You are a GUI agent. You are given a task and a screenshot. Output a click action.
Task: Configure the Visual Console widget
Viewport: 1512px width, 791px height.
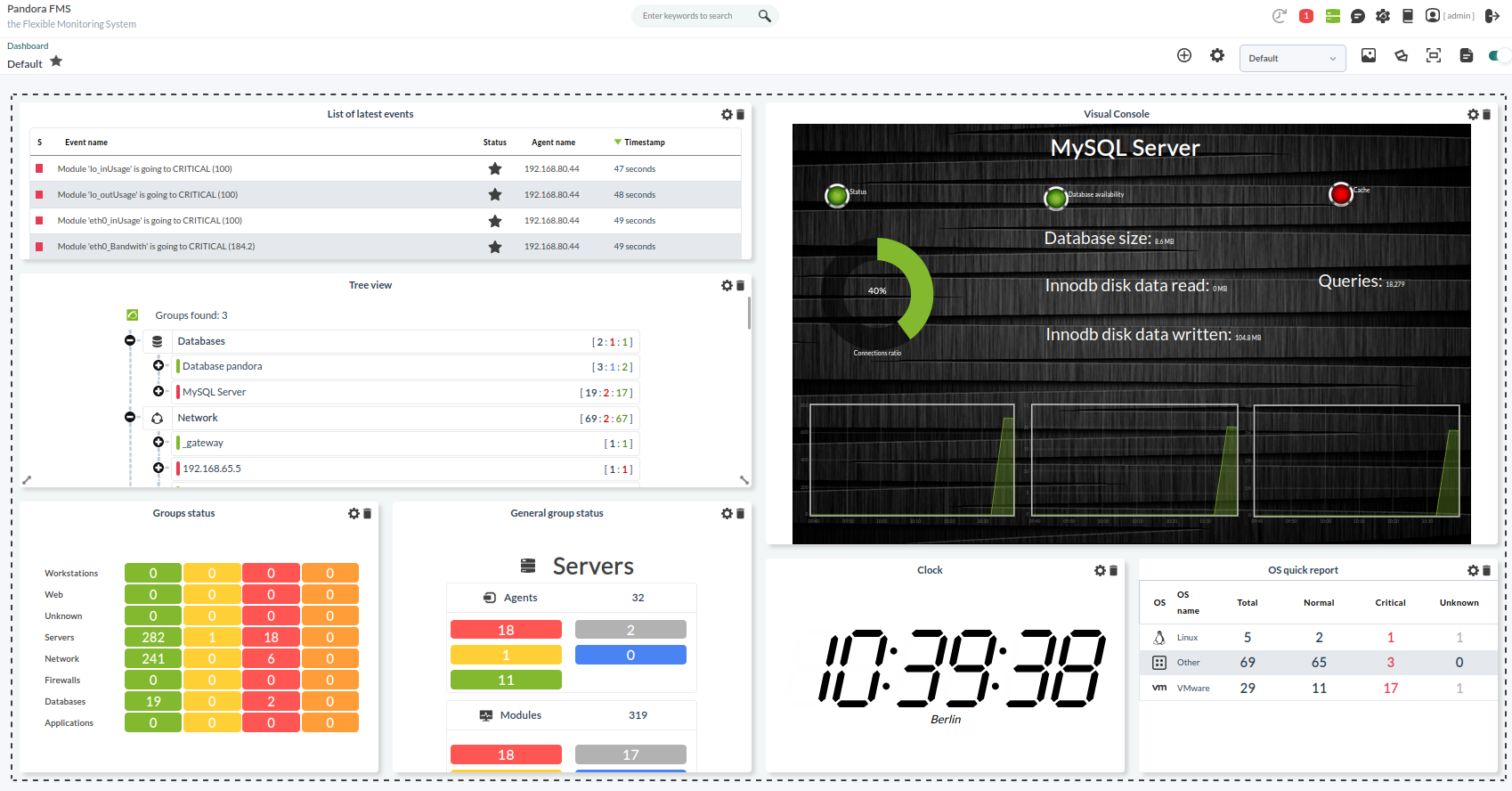pos(1473,114)
